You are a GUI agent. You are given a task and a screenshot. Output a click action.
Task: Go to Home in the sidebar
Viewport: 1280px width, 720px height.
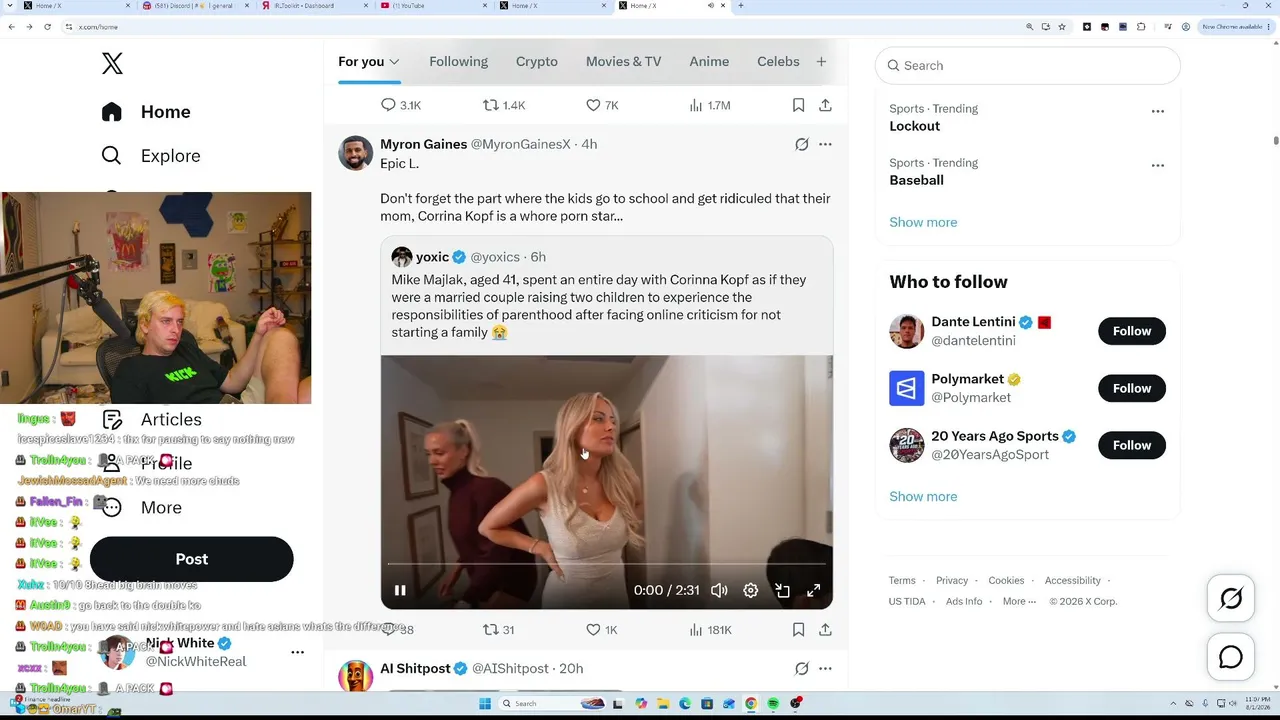click(x=146, y=112)
